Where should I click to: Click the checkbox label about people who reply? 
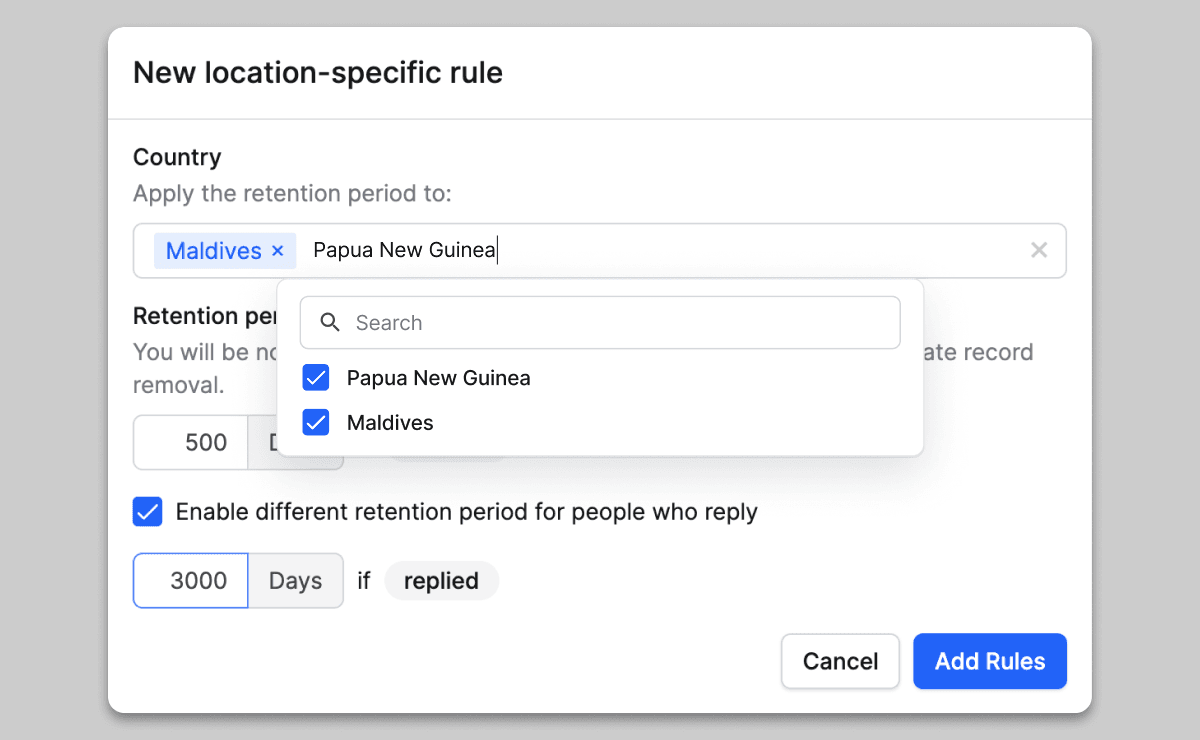coord(466,512)
